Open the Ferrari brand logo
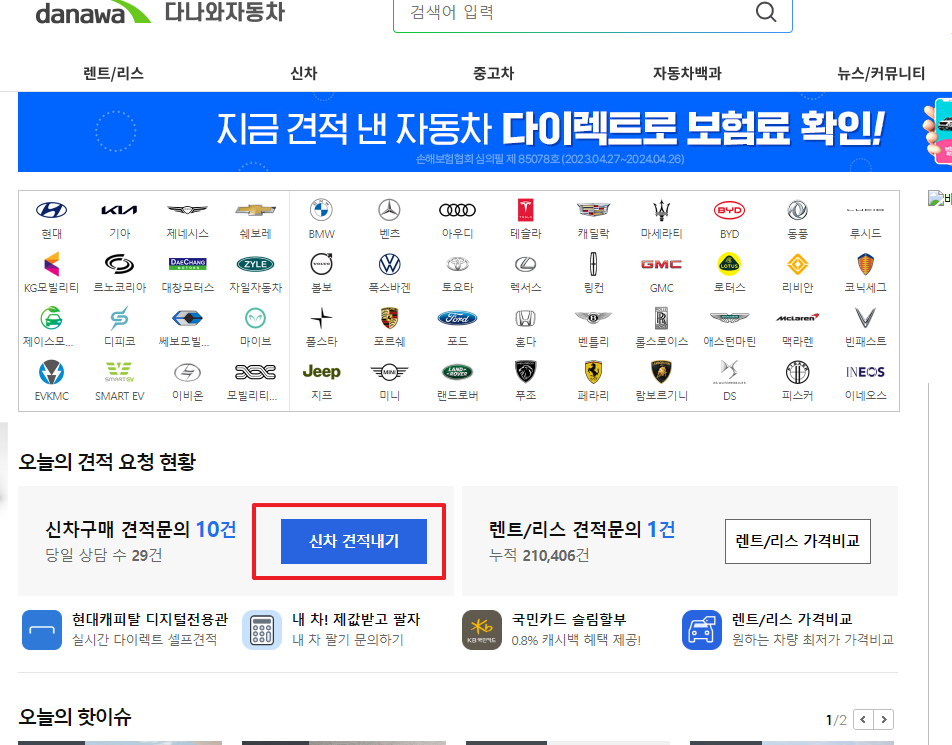Viewport: 952px width, 745px height. click(593, 372)
